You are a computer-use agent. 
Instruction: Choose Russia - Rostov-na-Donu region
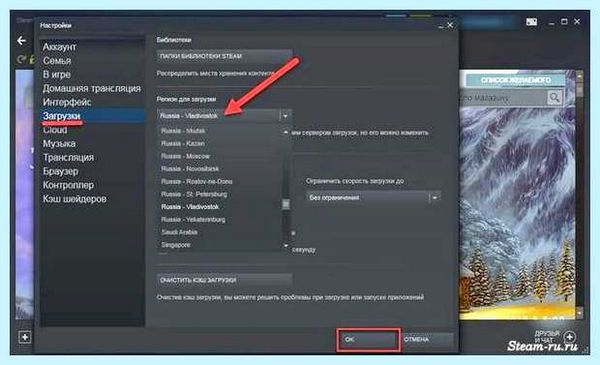[196, 181]
